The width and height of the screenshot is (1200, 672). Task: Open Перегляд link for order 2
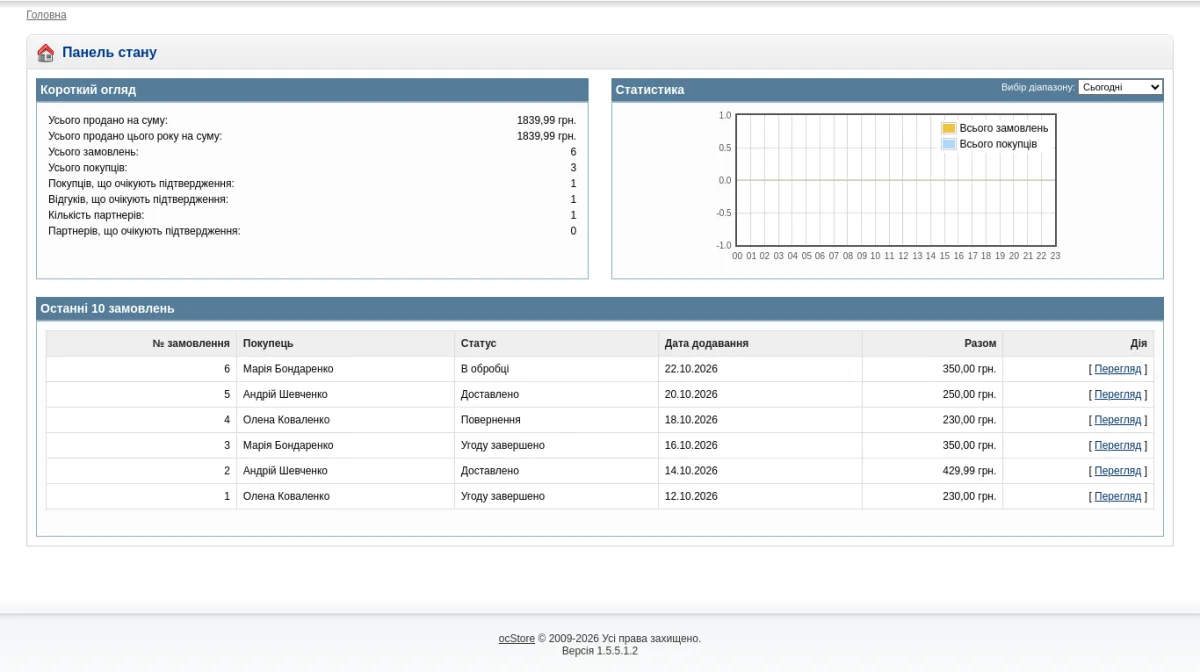[x=1117, y=471]
